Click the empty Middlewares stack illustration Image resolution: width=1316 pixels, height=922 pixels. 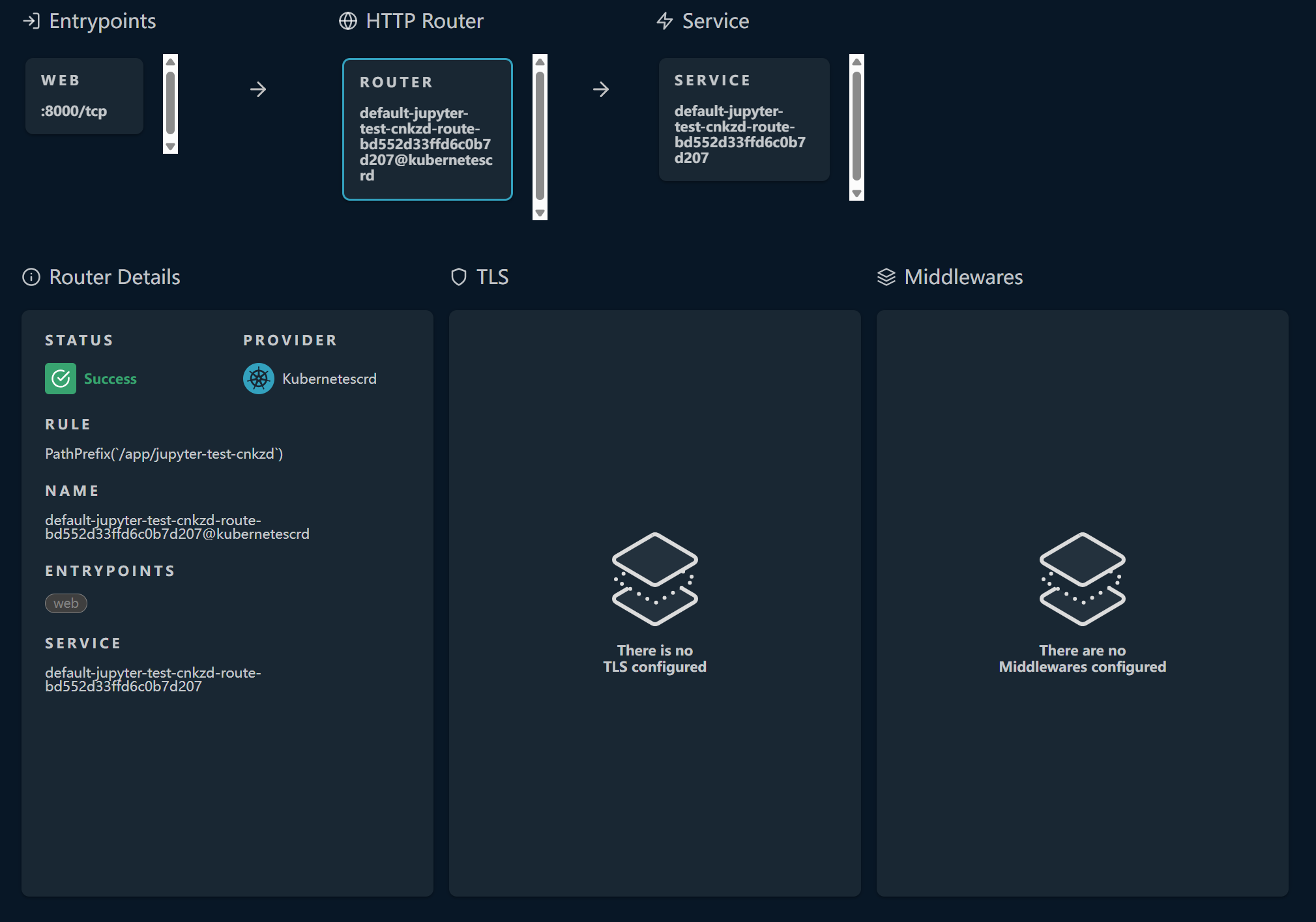point(1082,579)
